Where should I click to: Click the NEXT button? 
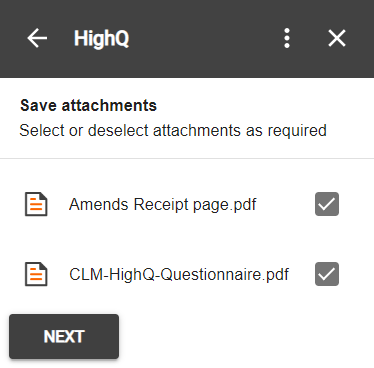[x=64, y=336]
